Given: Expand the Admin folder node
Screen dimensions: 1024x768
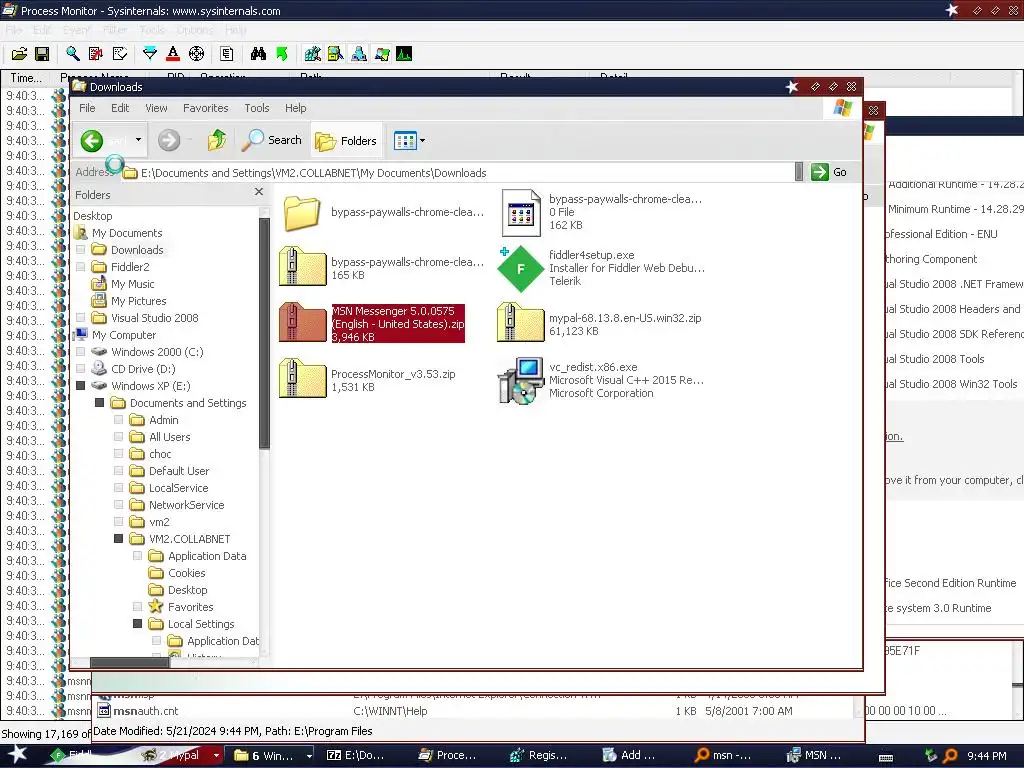Looking at the screenshot, I should coord(119,419).
